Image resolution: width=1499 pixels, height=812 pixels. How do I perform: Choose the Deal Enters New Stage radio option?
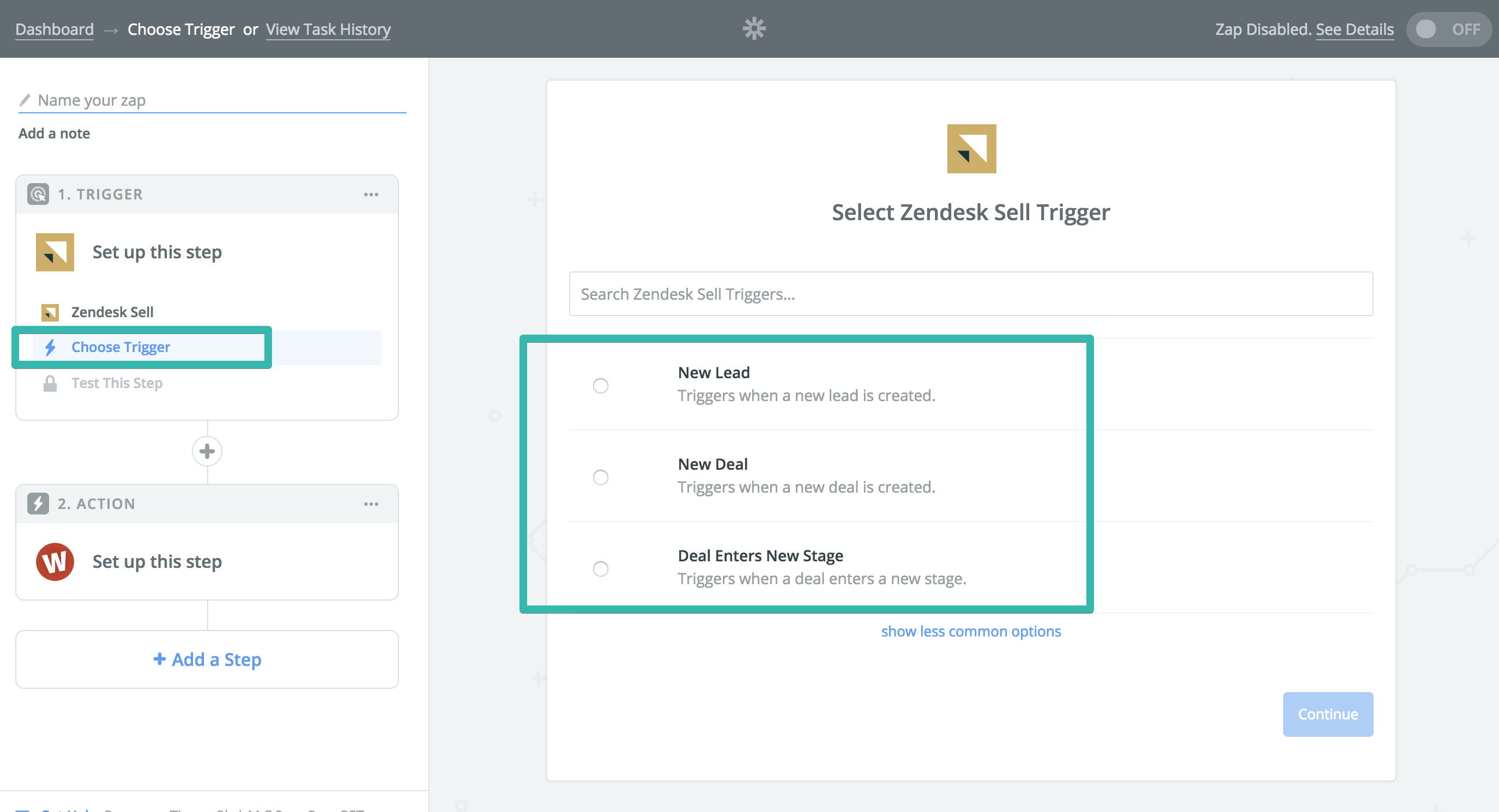(x=600, y=568)
